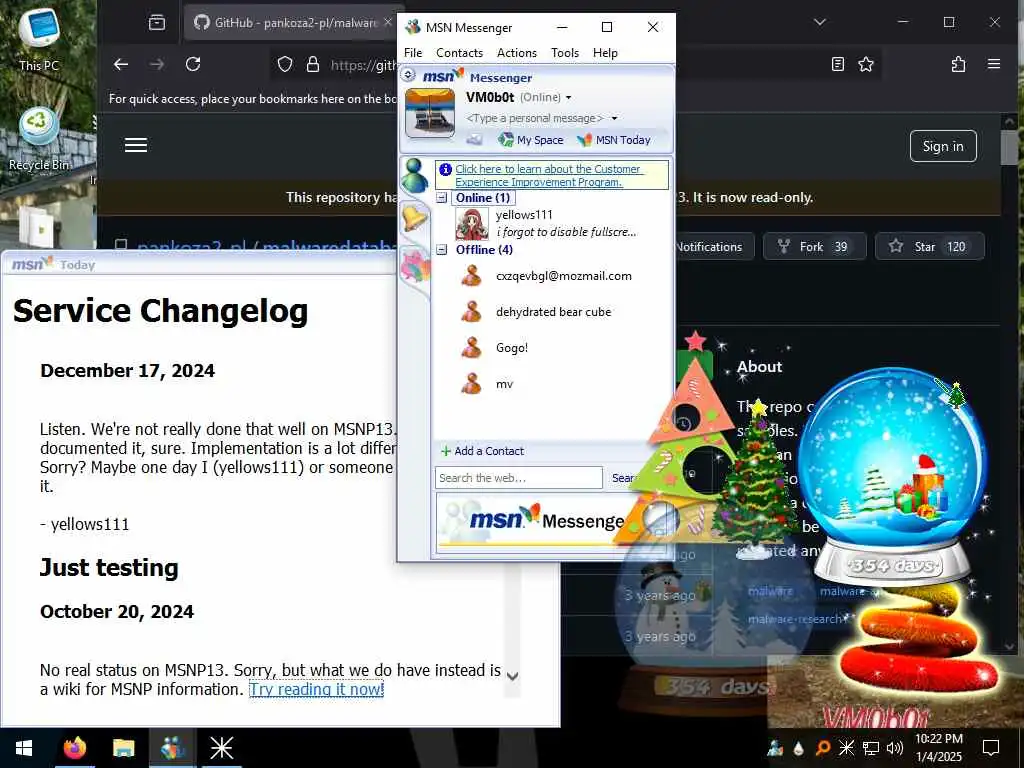Click the cxzqevbgl@mozmail.com contact
Screen dimensions: 1024x768
564,276
